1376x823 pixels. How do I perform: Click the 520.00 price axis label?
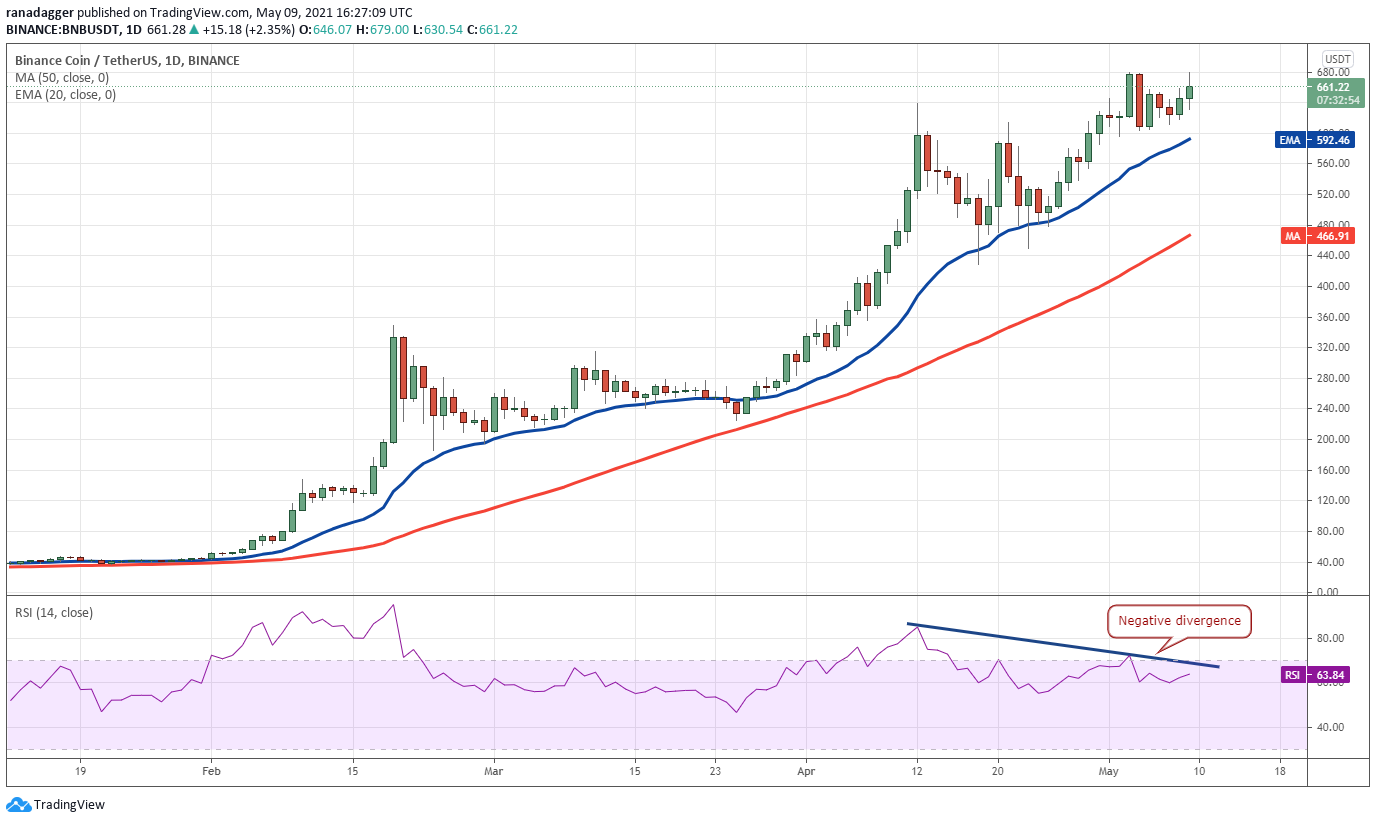[1333, 194]
